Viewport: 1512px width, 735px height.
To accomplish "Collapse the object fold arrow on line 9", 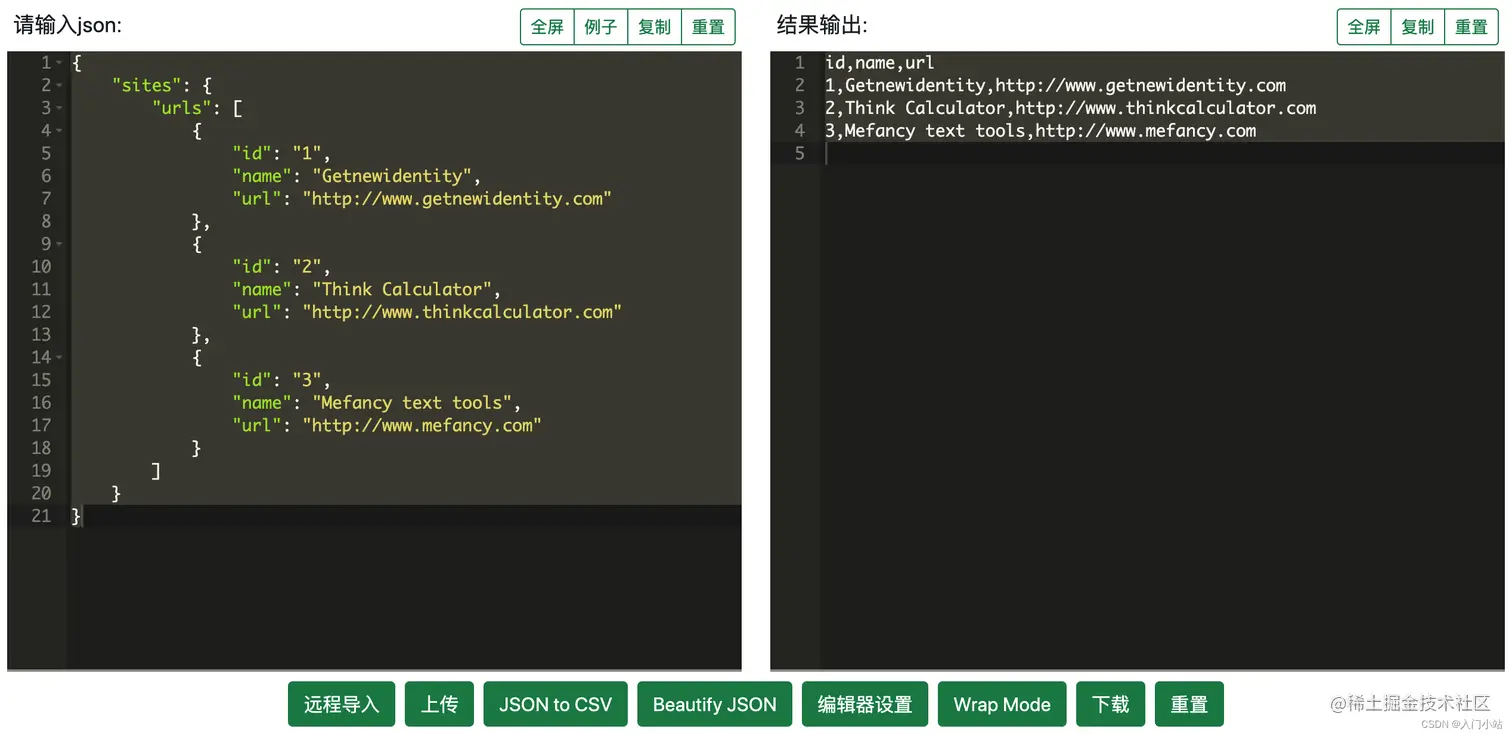I will click(x=59, y=244).
